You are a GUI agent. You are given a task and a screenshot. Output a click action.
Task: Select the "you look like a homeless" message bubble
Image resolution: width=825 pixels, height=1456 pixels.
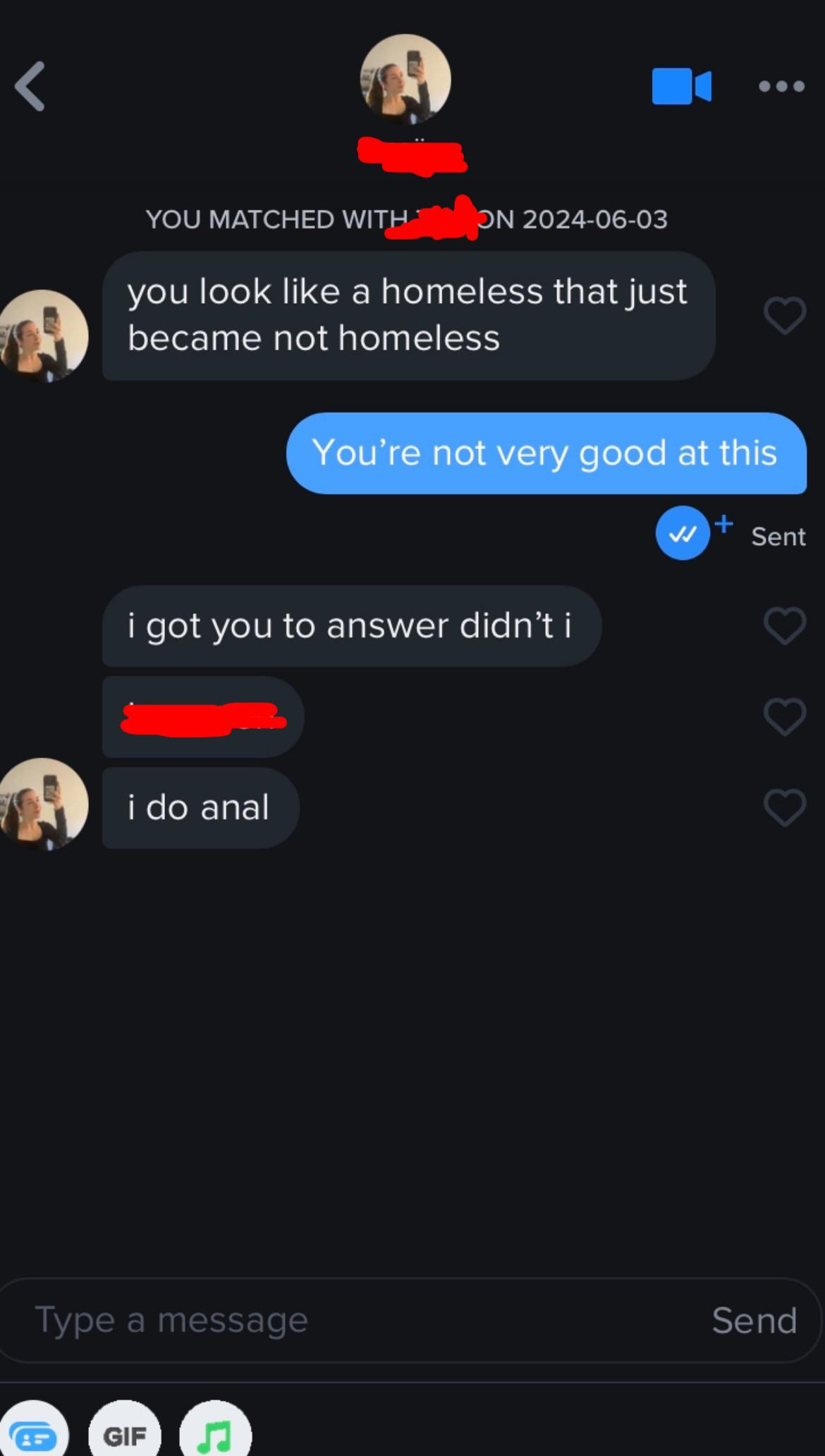pyautogui.click(x=408, y=316)
